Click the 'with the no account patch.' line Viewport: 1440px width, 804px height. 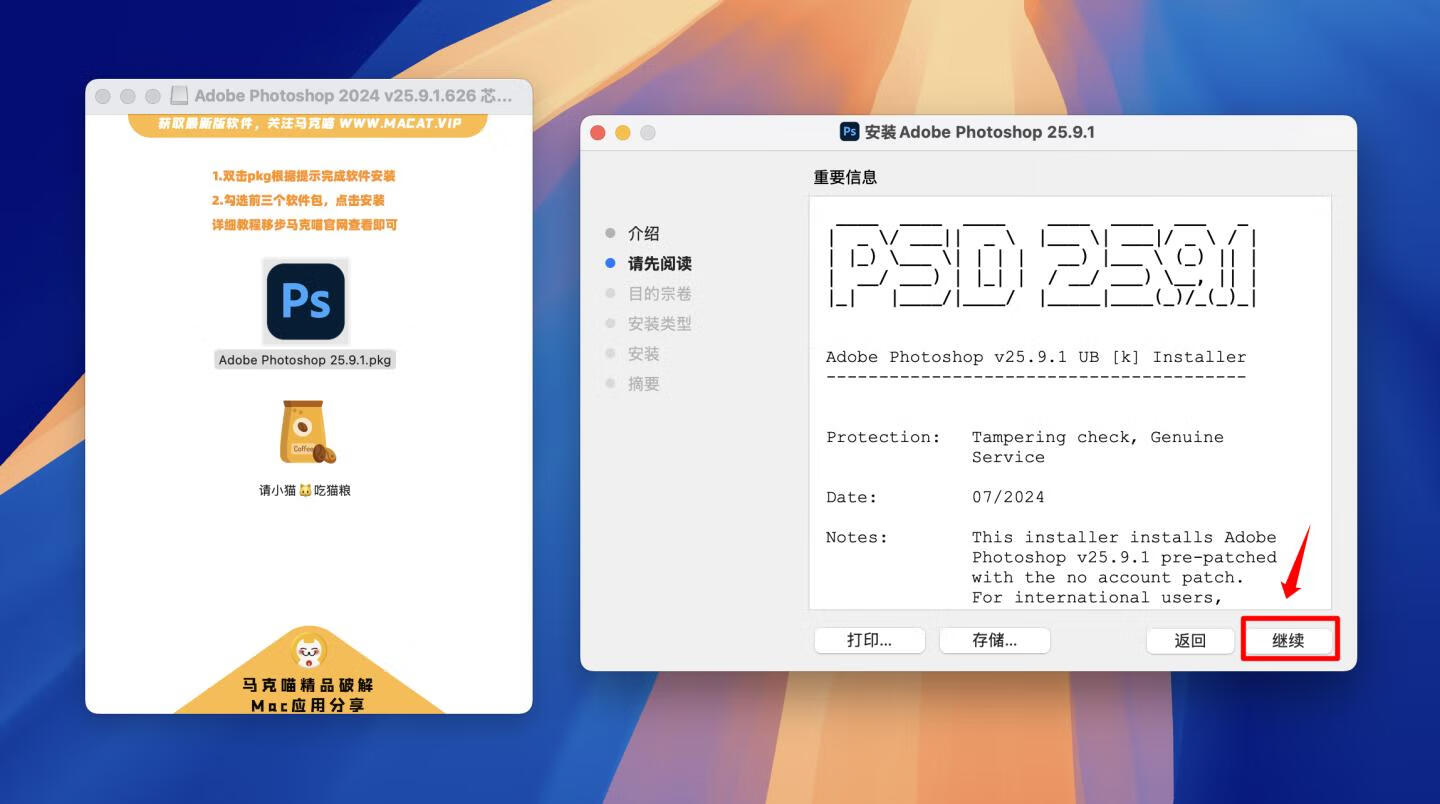point(1108,577)
